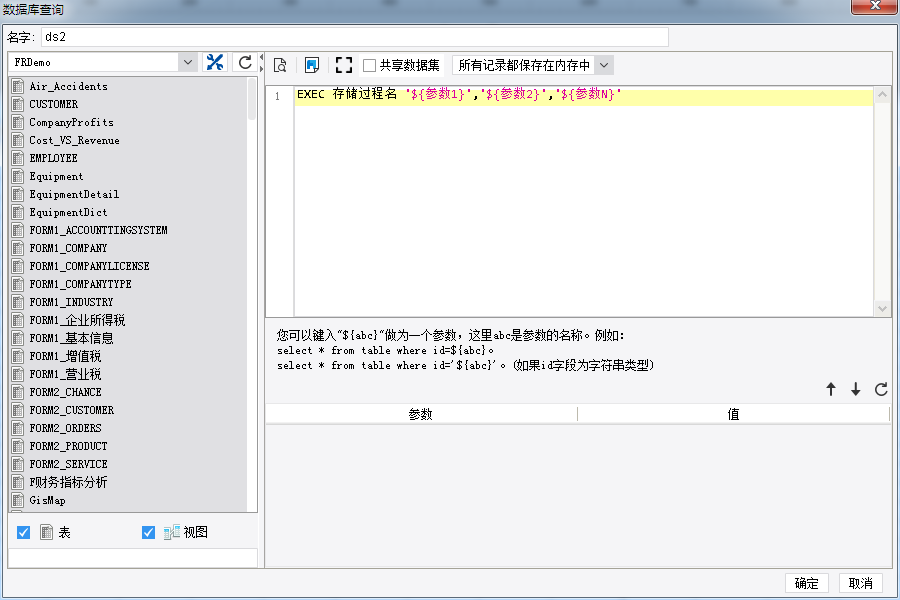
Task: Uncheck the 表 checkbox
Action: (24, 532)
